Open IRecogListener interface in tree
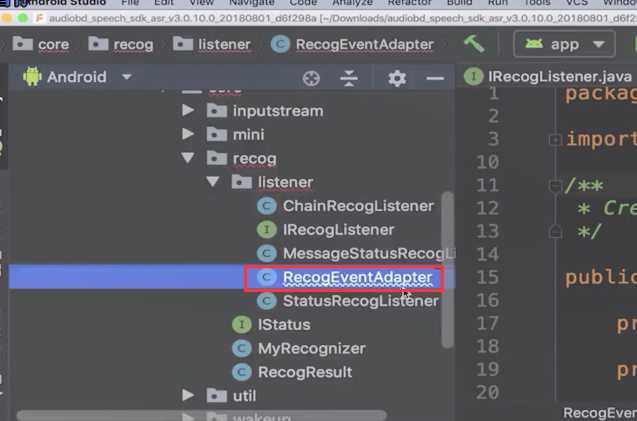The height and width of the screenshot is (421, 637). 338,230
